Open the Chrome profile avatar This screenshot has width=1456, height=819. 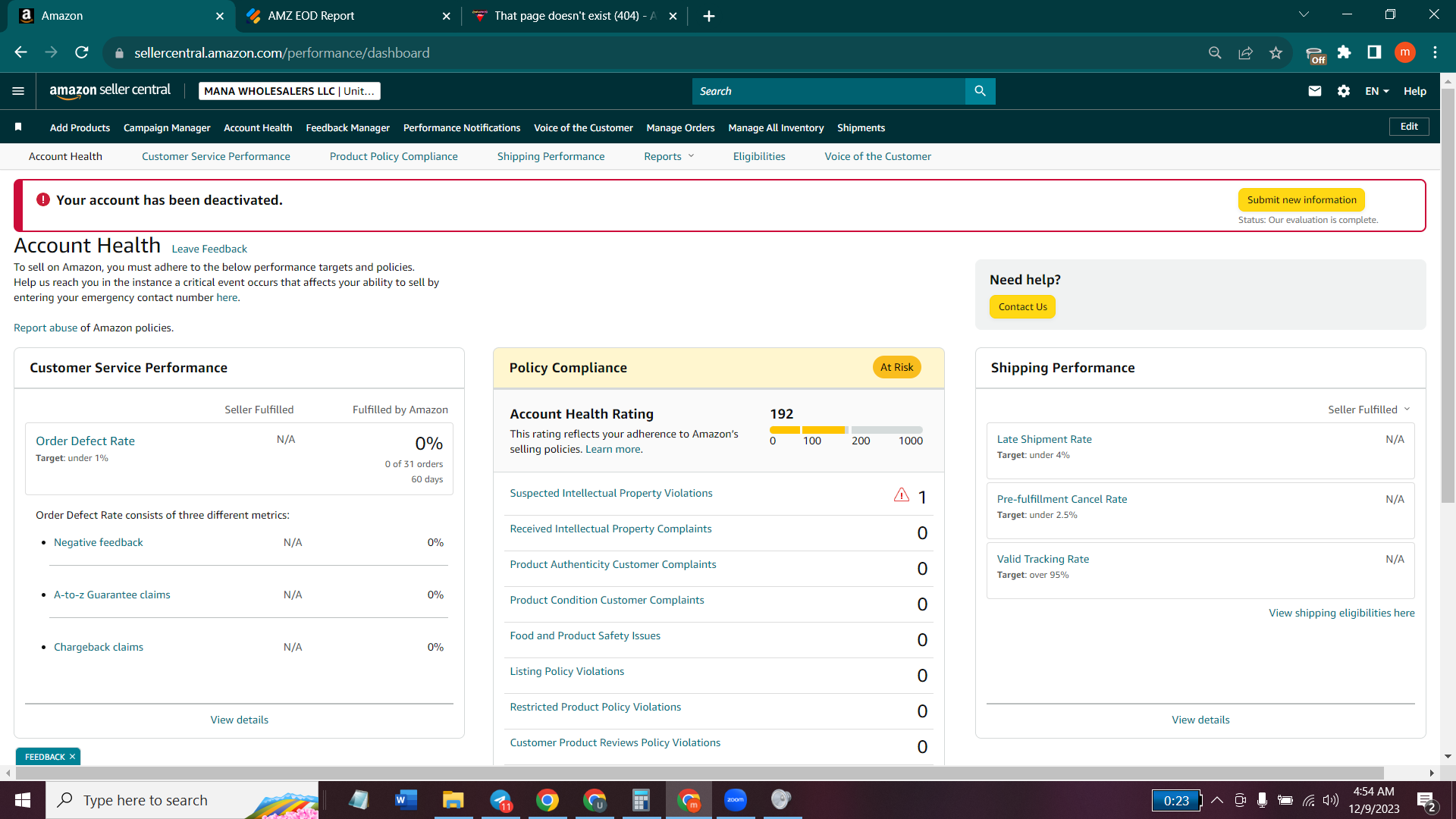(1404, 52)
